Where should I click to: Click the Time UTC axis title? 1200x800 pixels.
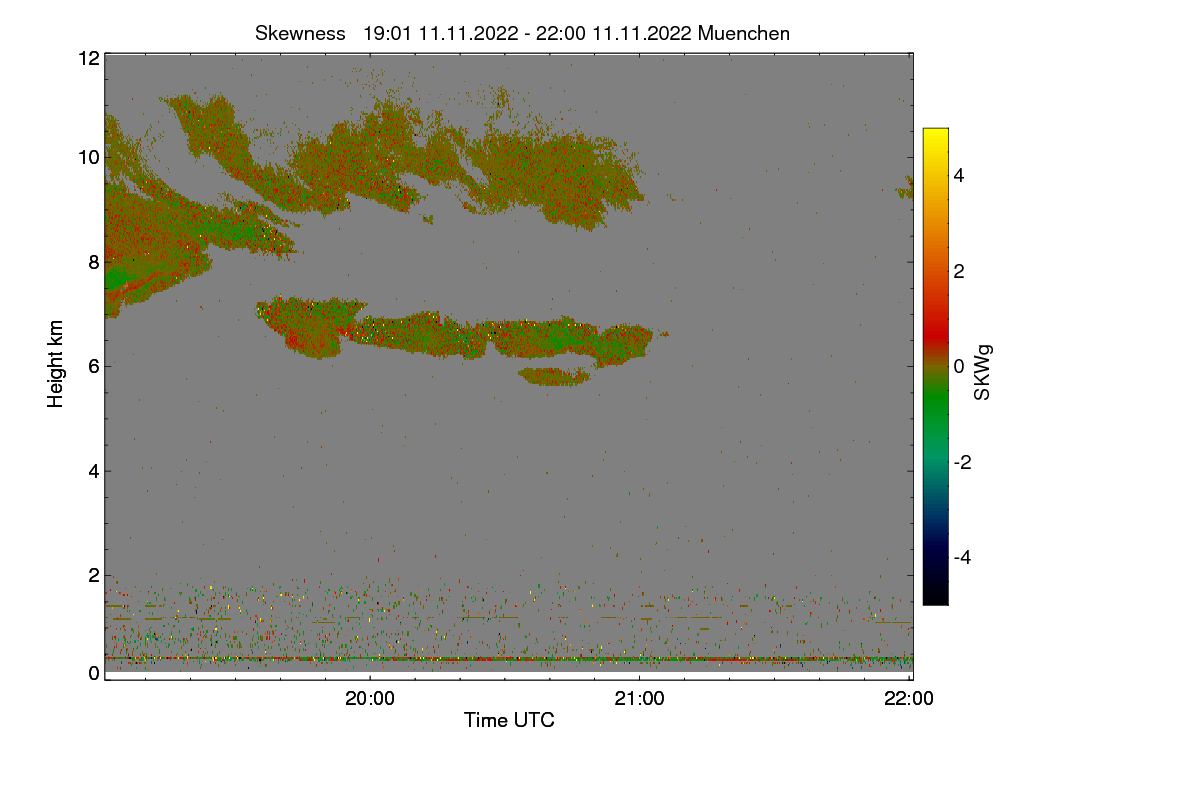509,720
